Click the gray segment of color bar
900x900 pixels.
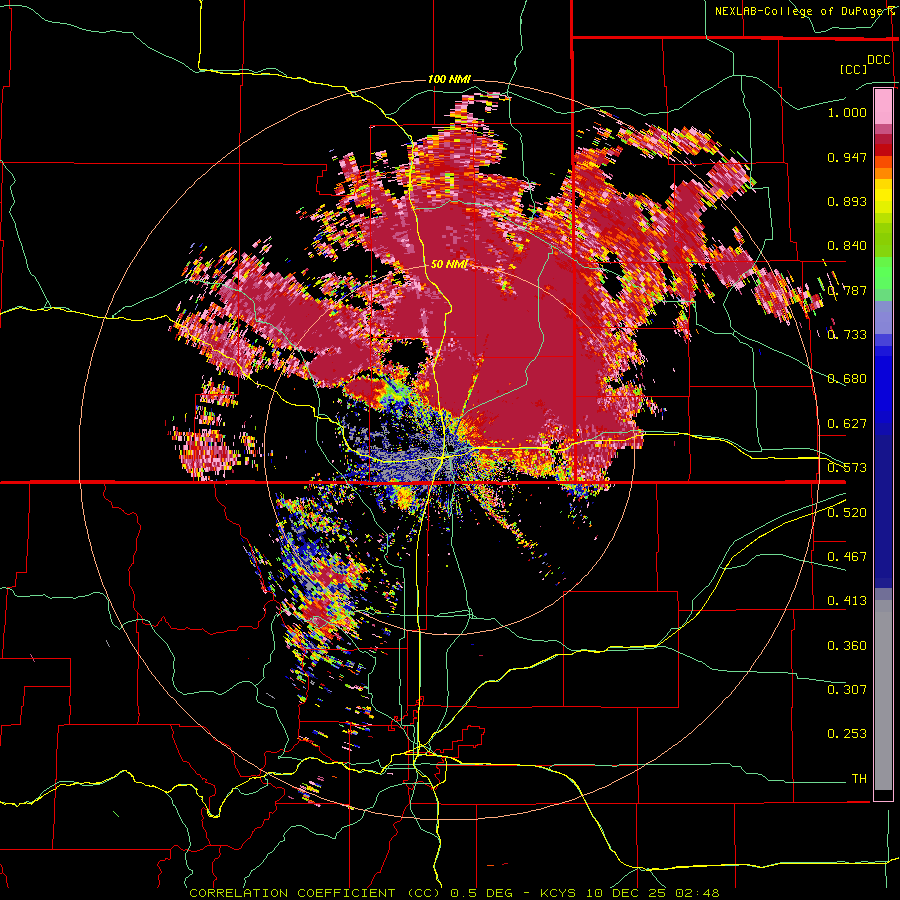(883, 695)
